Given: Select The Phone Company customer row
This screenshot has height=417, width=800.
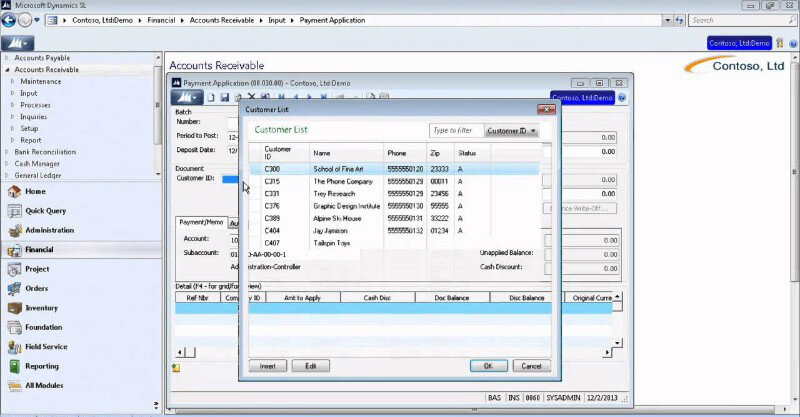Looking at the screenshot, I should click(343, 182).
